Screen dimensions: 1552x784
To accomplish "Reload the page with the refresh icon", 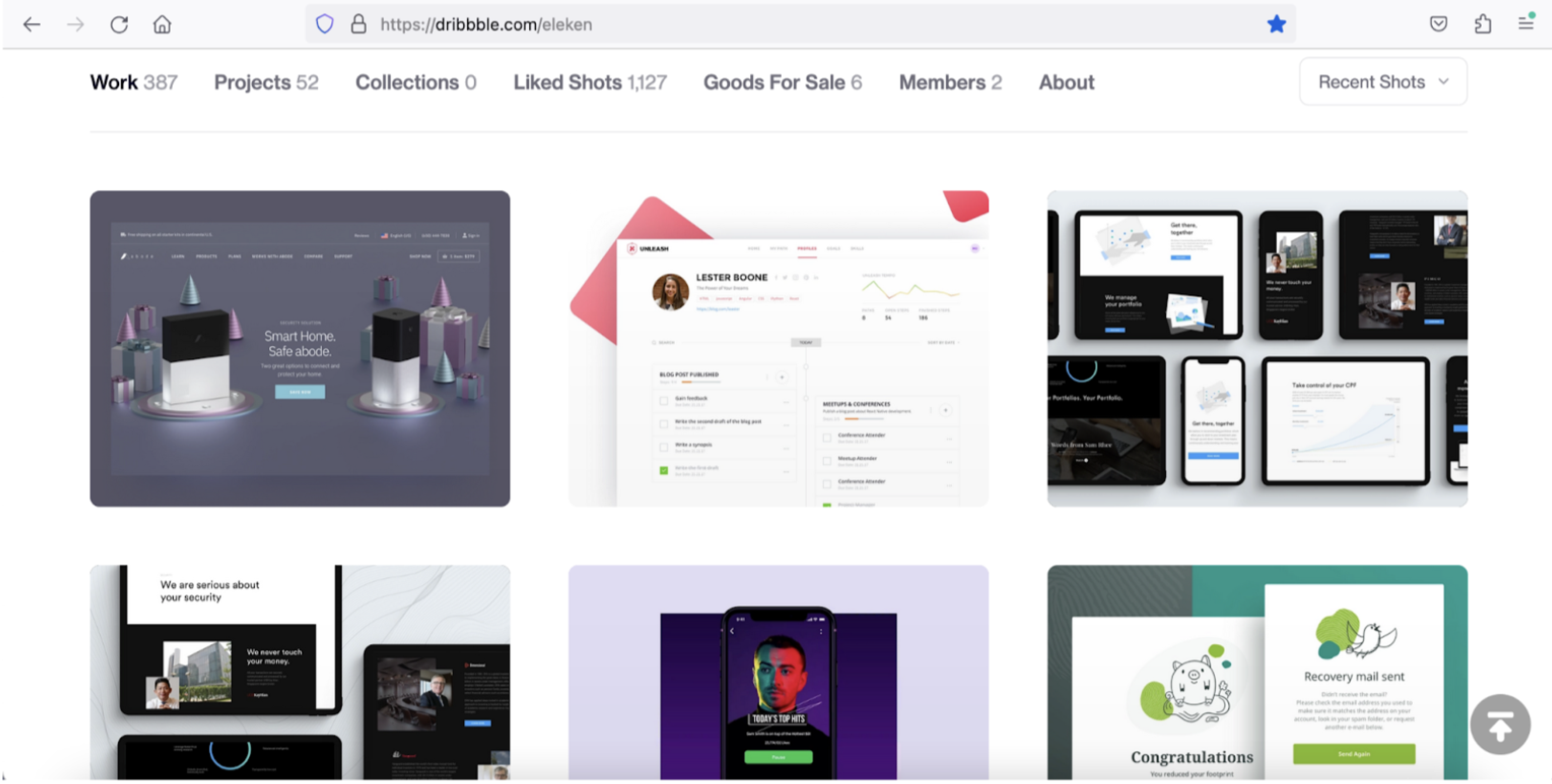I will 119,25.
